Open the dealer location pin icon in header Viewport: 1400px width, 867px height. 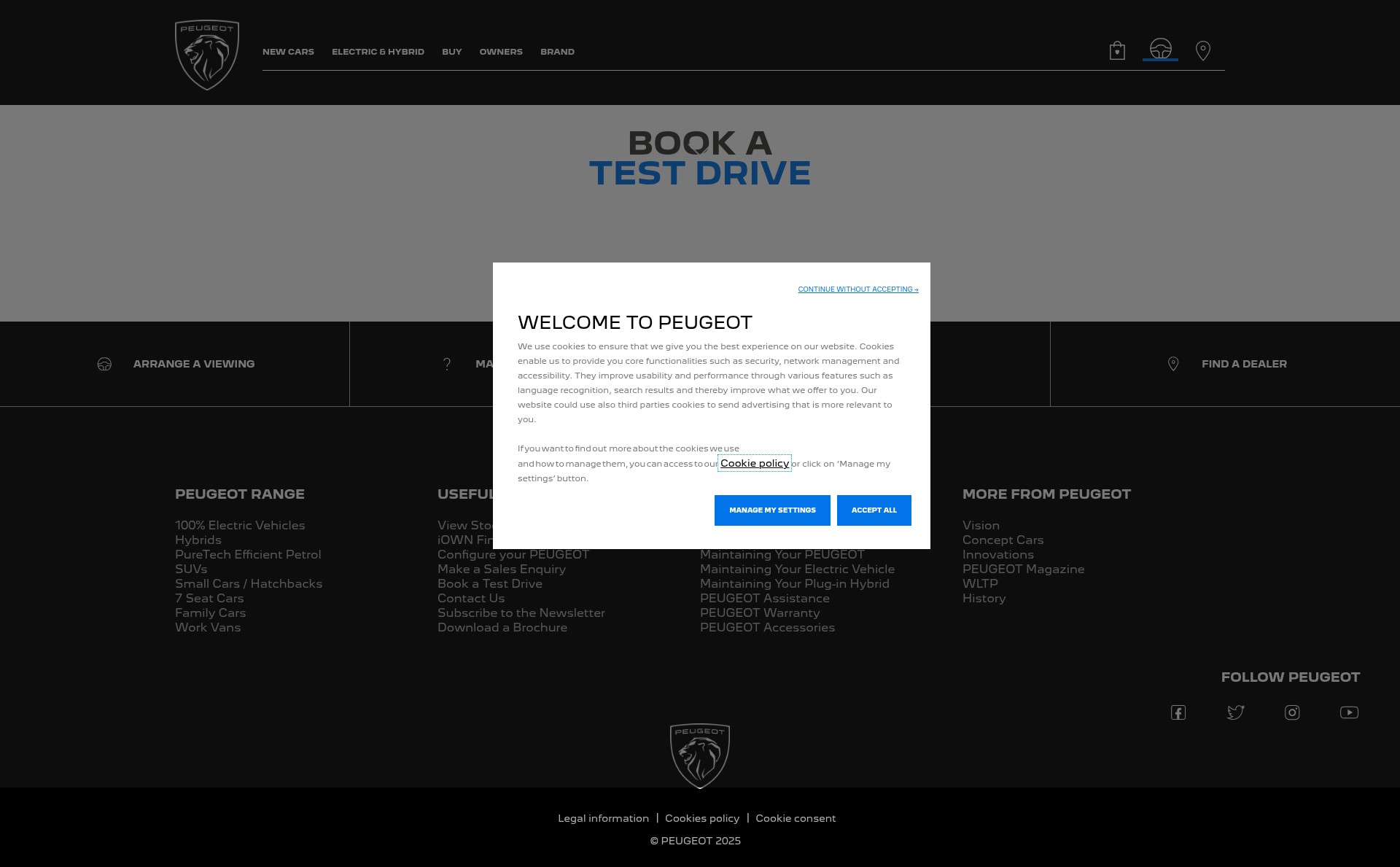tap(1203, 50)
